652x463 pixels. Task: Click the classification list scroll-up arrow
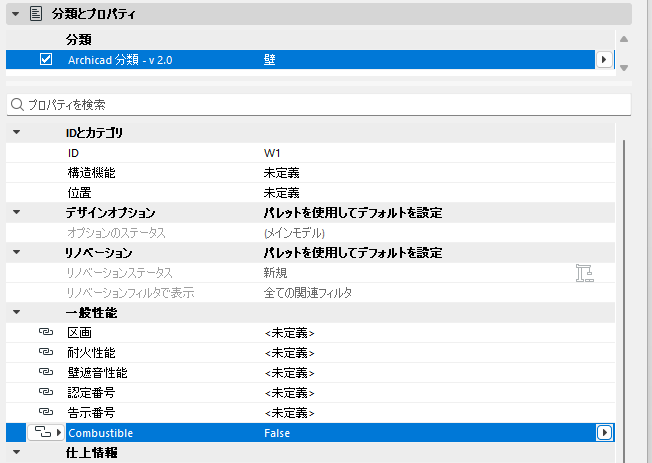pyautogui.click(x=624, y=40)
